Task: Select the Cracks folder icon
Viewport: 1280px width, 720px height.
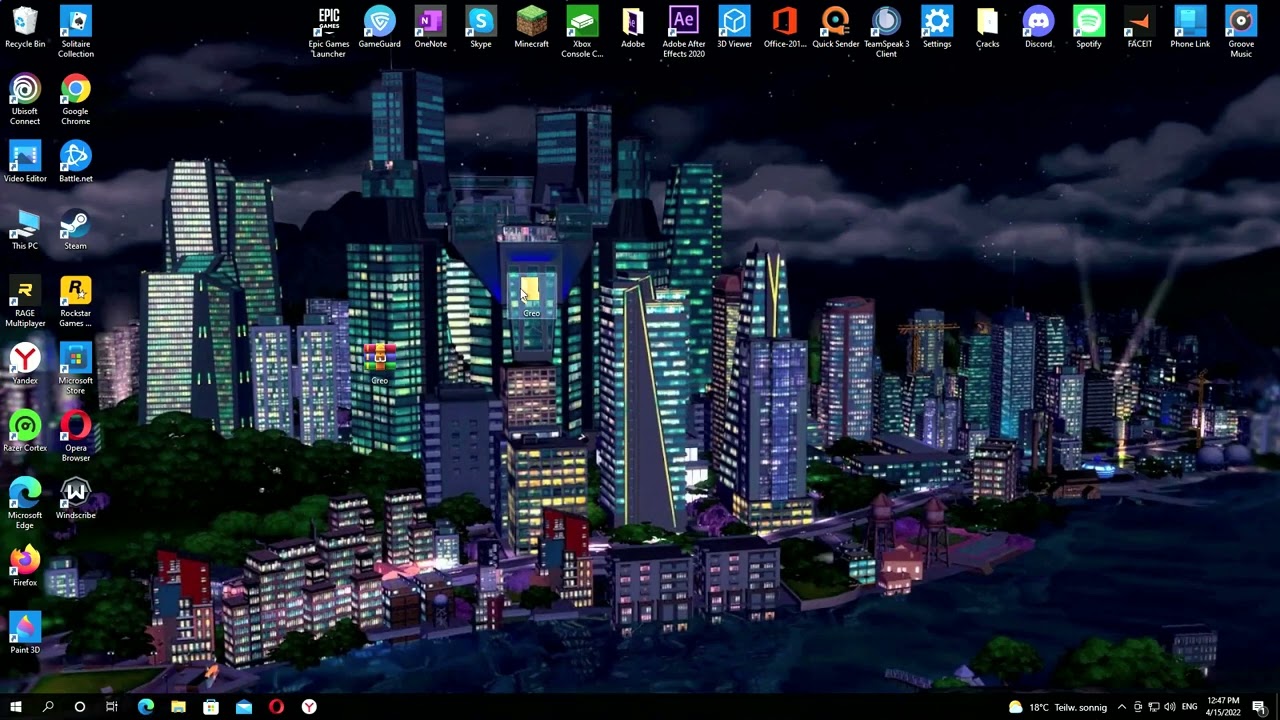Action: click(987, 28)
